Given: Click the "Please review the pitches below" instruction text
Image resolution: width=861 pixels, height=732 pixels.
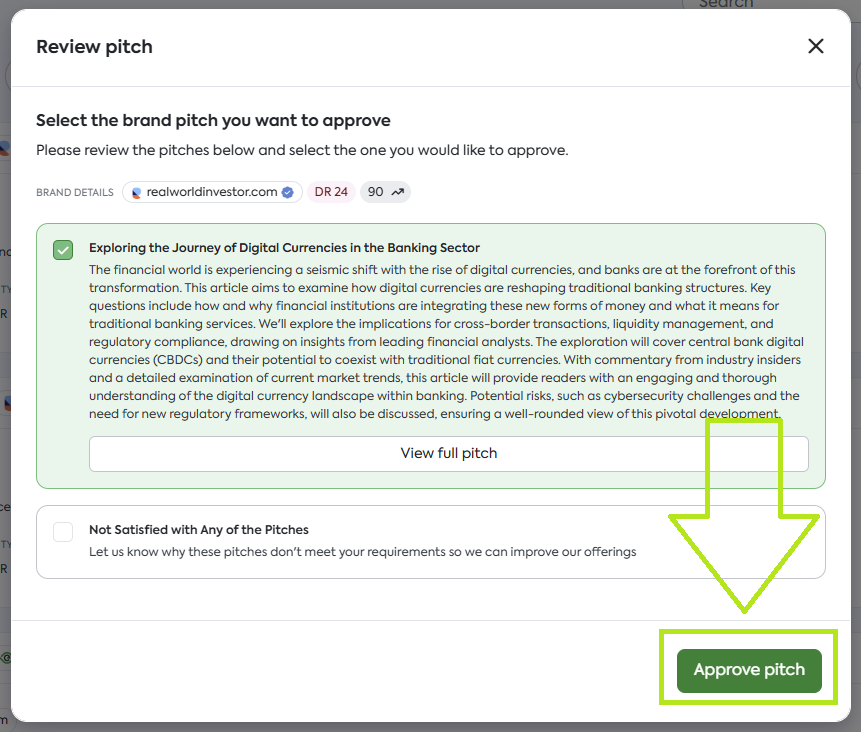Looking at the screenshot, I should [301, 151].
